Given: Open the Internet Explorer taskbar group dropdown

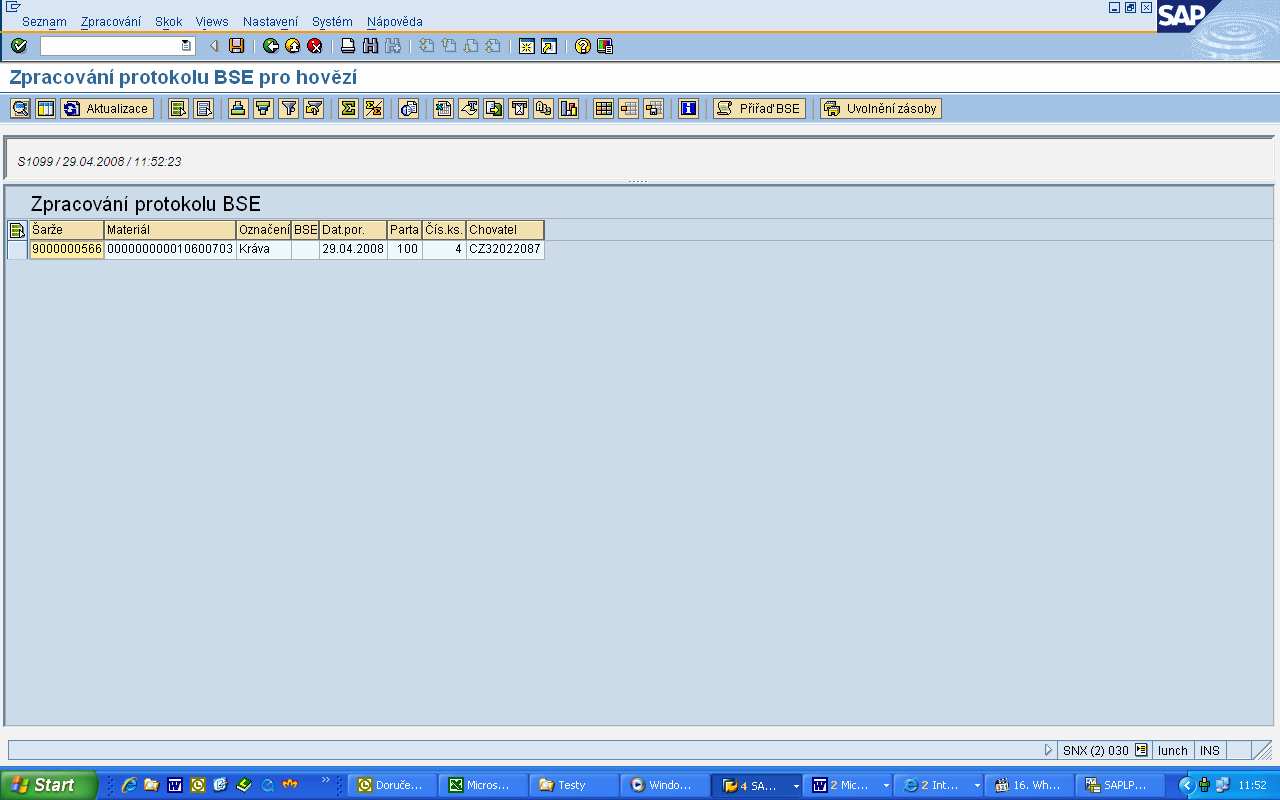Looking at the screenshot, I should pos(977,786).
